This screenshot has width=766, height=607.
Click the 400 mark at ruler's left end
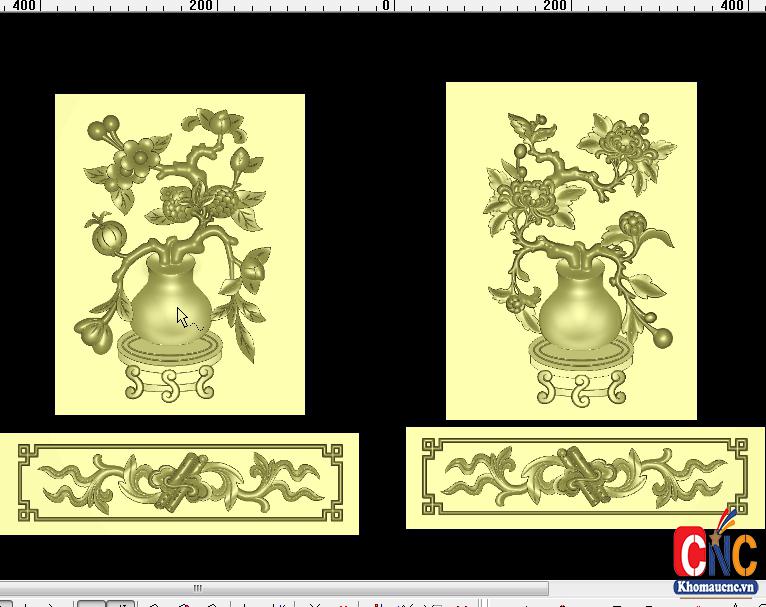24,6
